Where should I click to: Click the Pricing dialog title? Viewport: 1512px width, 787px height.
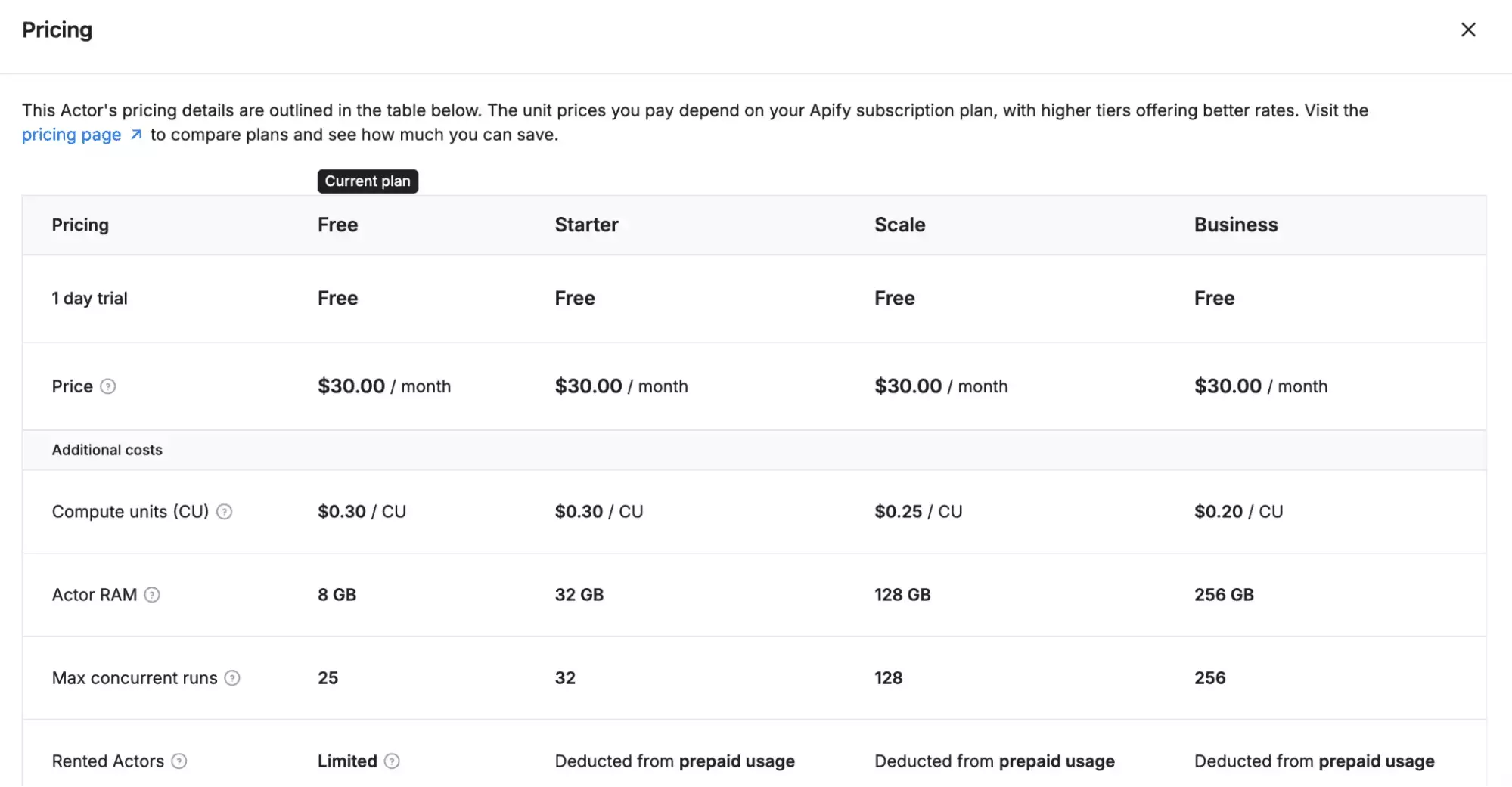point(57,29)
